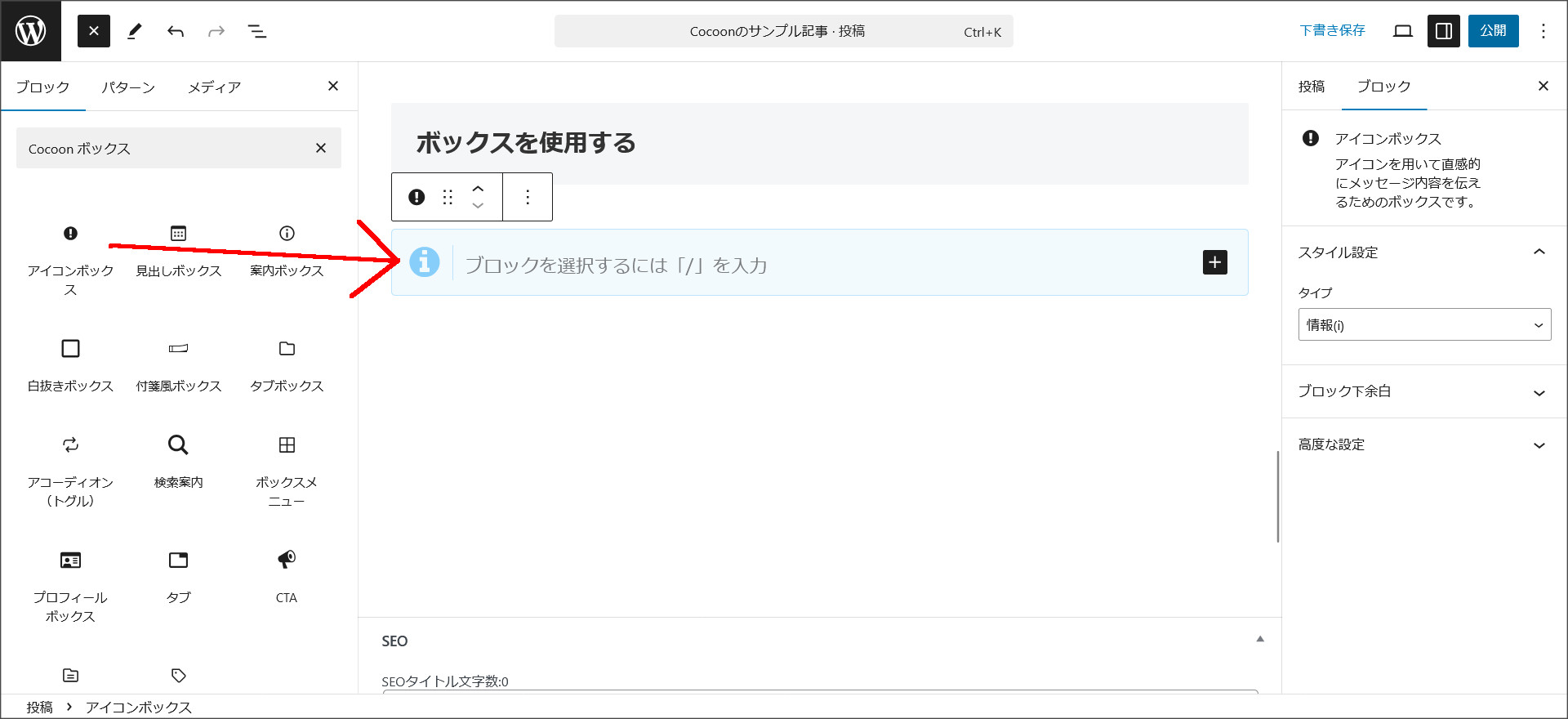This screenshot has height=719, width=1568.
Task: Click the Undo arrow
Action: (x=176, y=31)
